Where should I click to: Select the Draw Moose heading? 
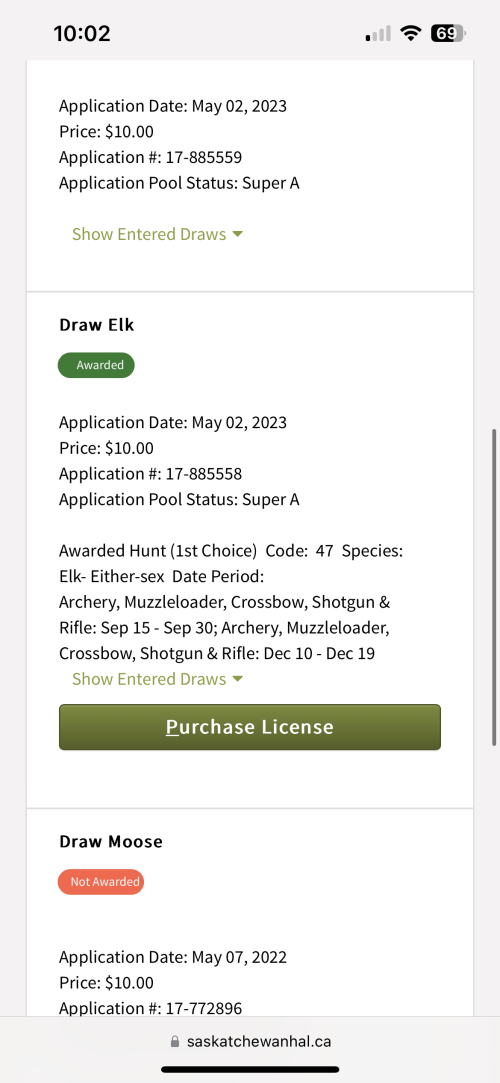point(111,841)
